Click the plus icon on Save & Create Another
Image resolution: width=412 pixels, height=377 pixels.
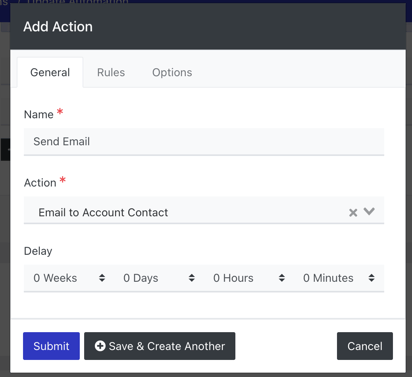[x=100, y=346]
